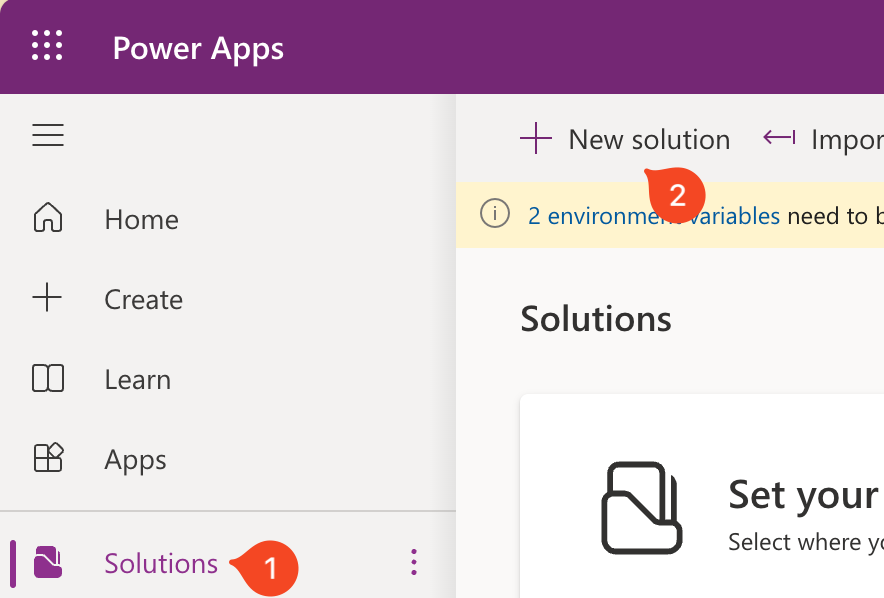The image size is (884, 598).
Task: Click the Learn book icon
Action: 48,378
